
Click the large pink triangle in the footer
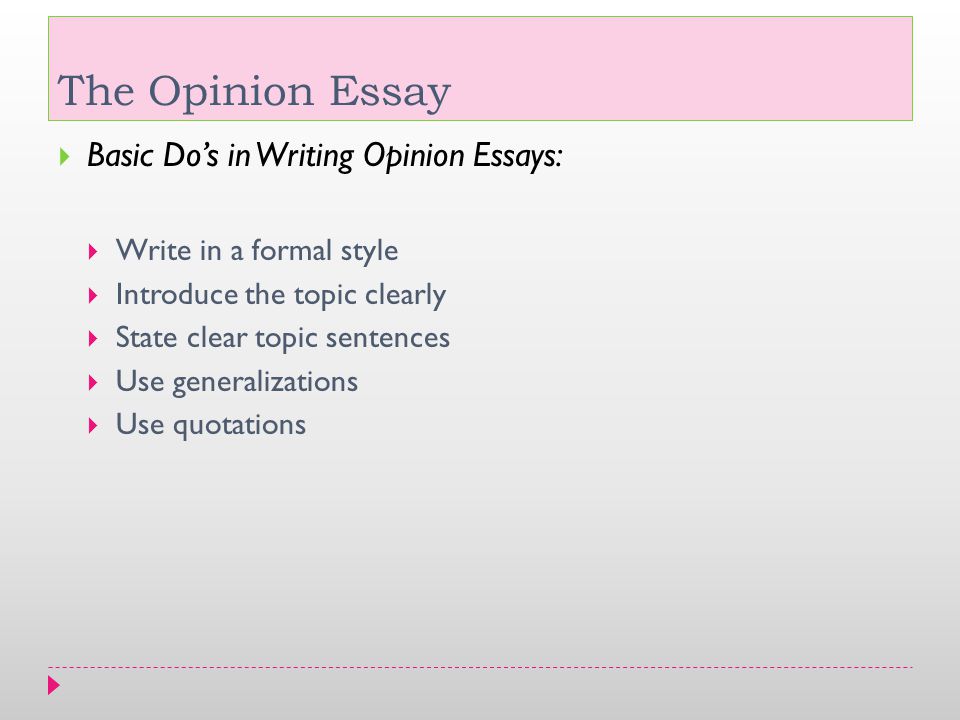pos(54,685)
